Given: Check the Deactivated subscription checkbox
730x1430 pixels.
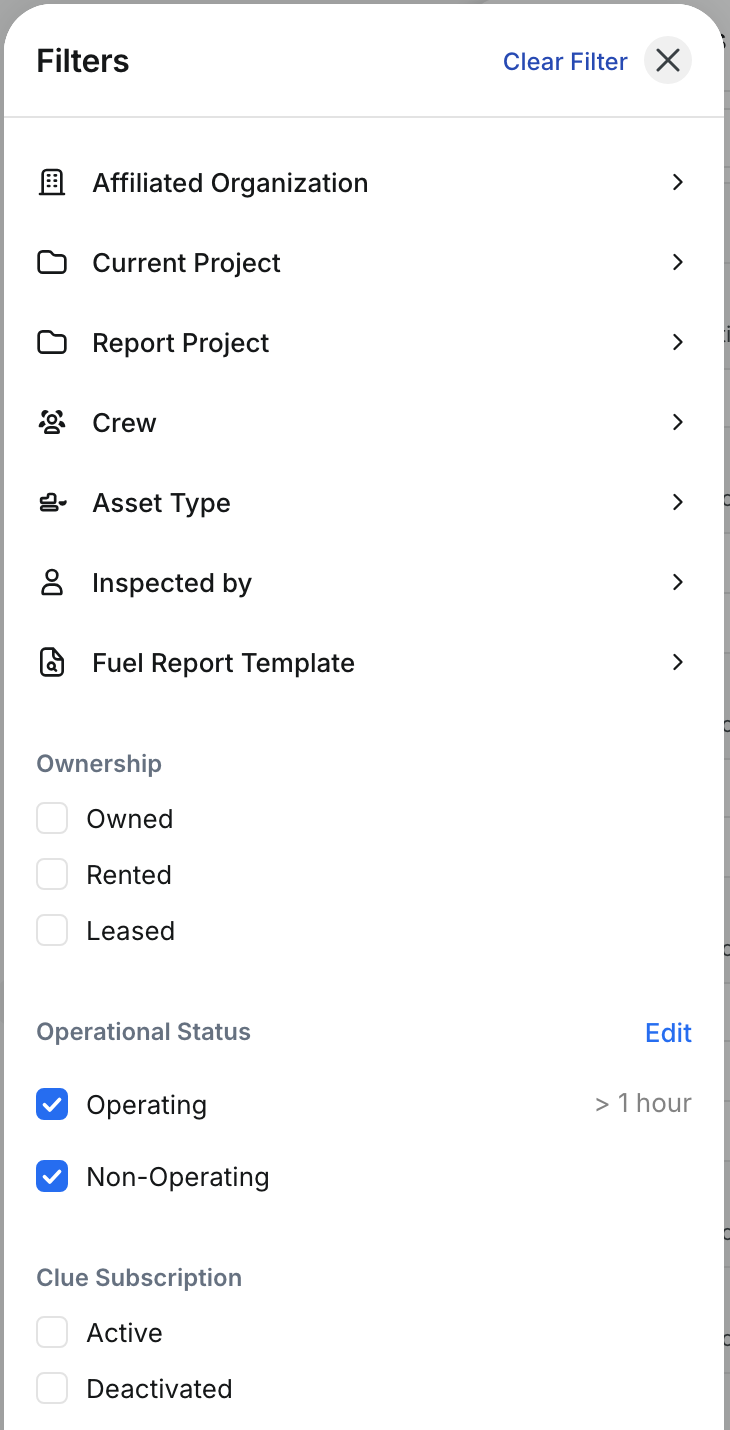Looking at the screenshot, I should (x=52, y=1388).
